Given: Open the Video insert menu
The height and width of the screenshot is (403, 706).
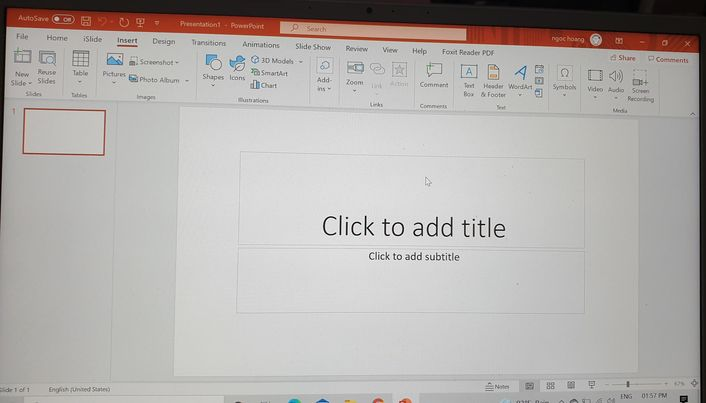Looking at the screenshot, I should pyautogui.click(x=595, y=82).
